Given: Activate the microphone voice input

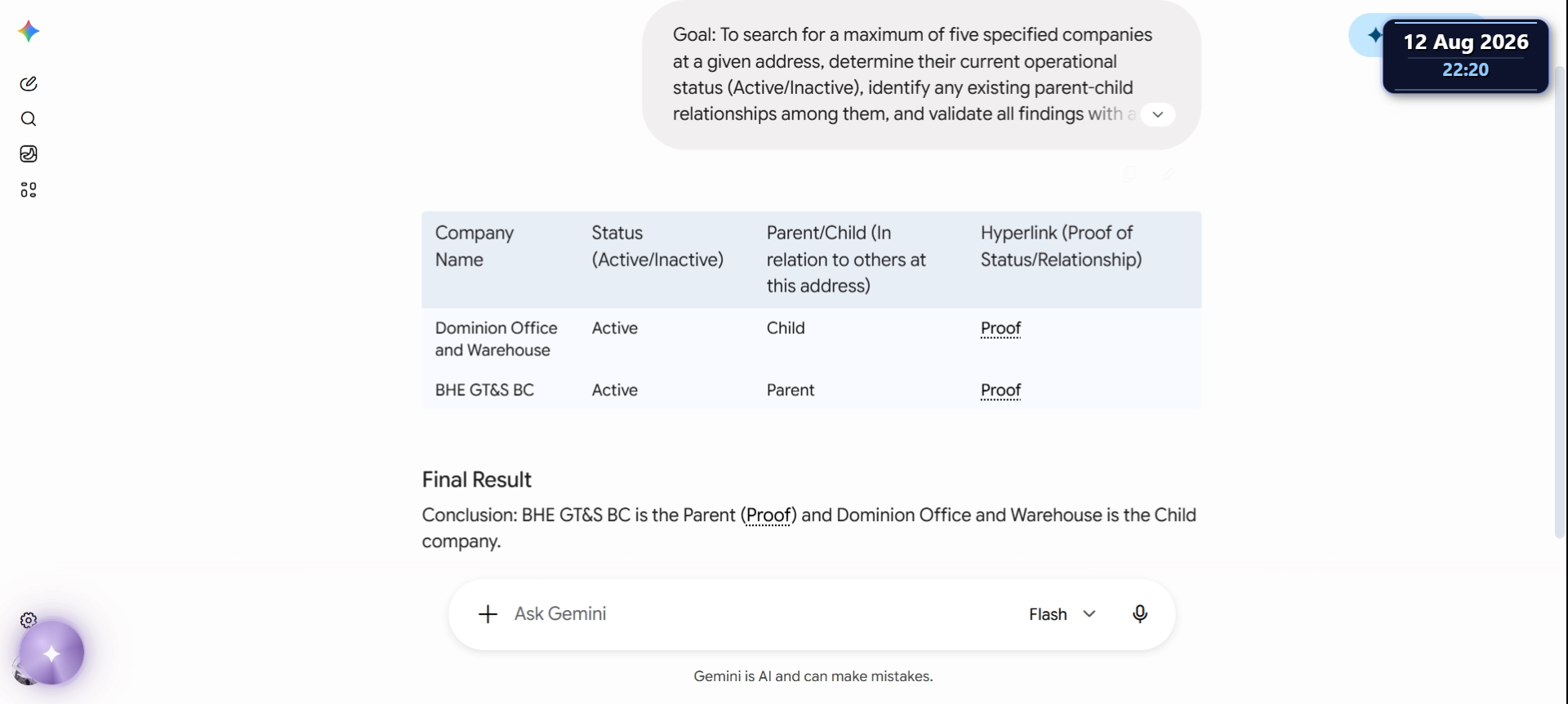Looking at the screenshot, I should pos(1140,614).
